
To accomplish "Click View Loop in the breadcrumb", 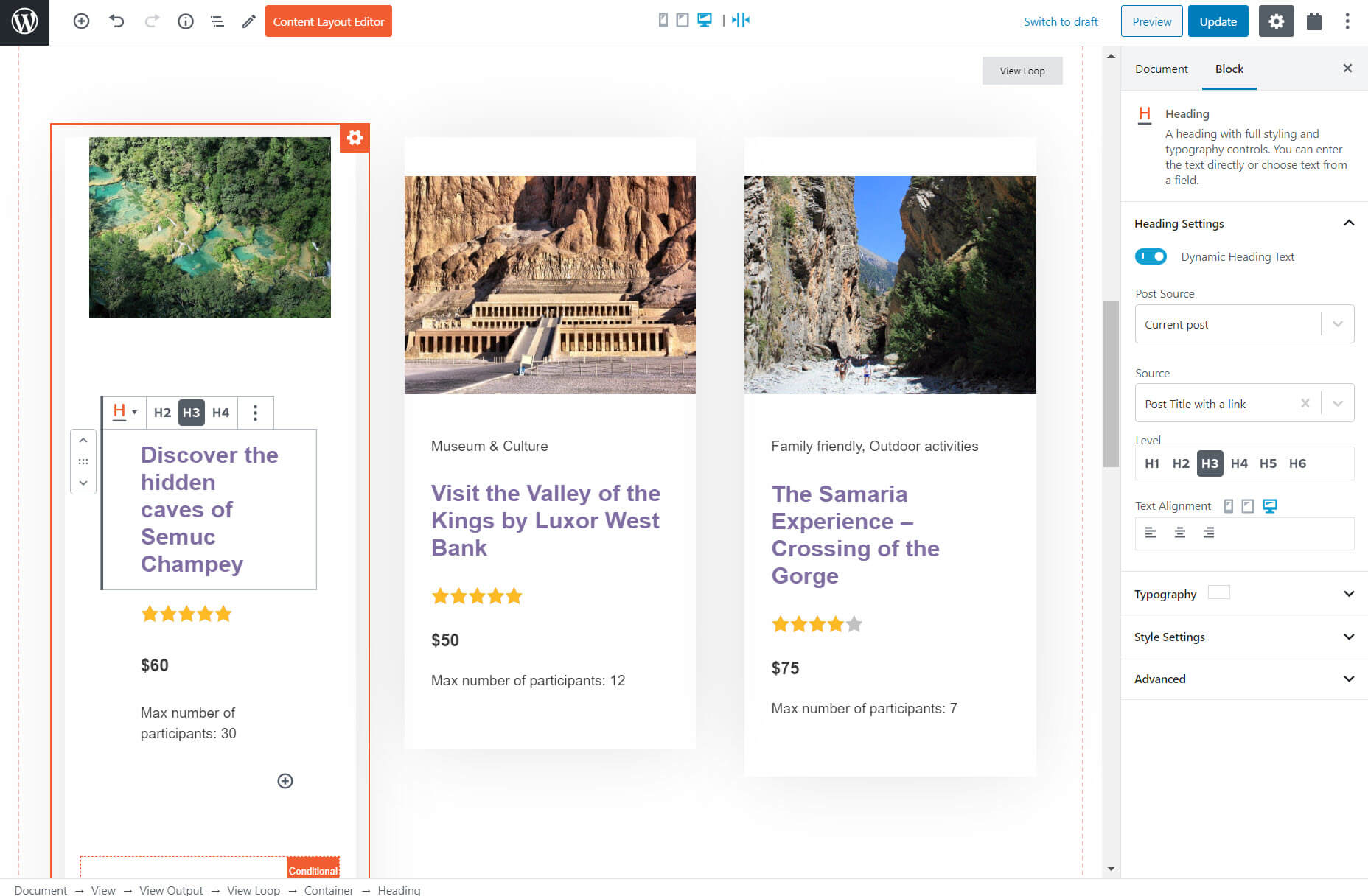I will (254, 890).
